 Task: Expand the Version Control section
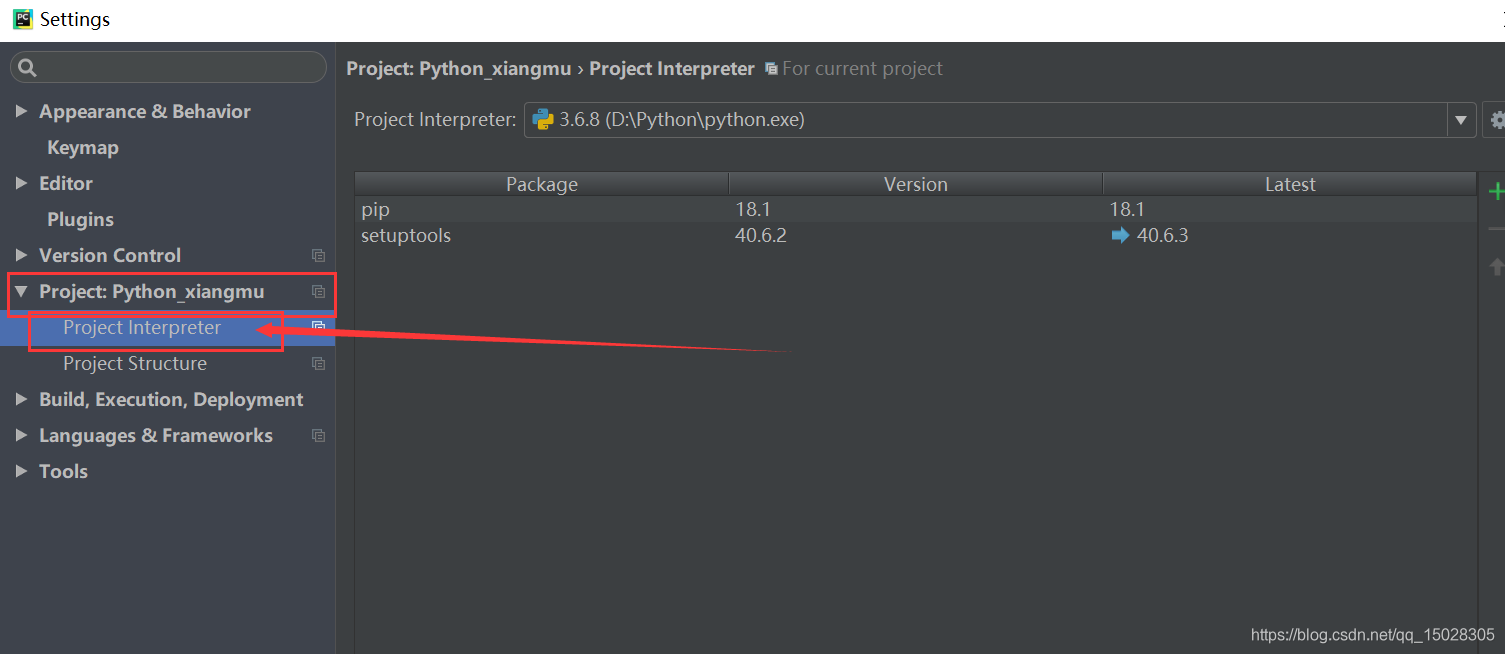(21, 255)
